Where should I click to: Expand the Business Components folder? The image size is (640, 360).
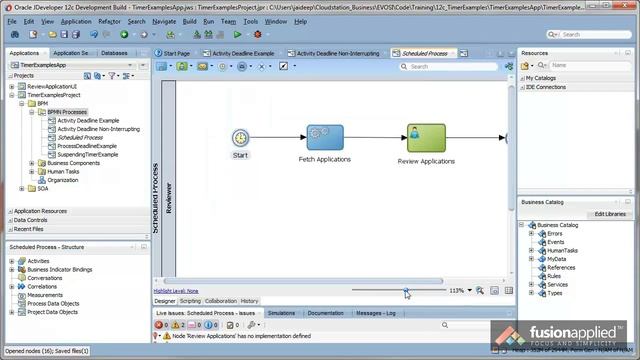pyautogui.click(x=32, y=163)
